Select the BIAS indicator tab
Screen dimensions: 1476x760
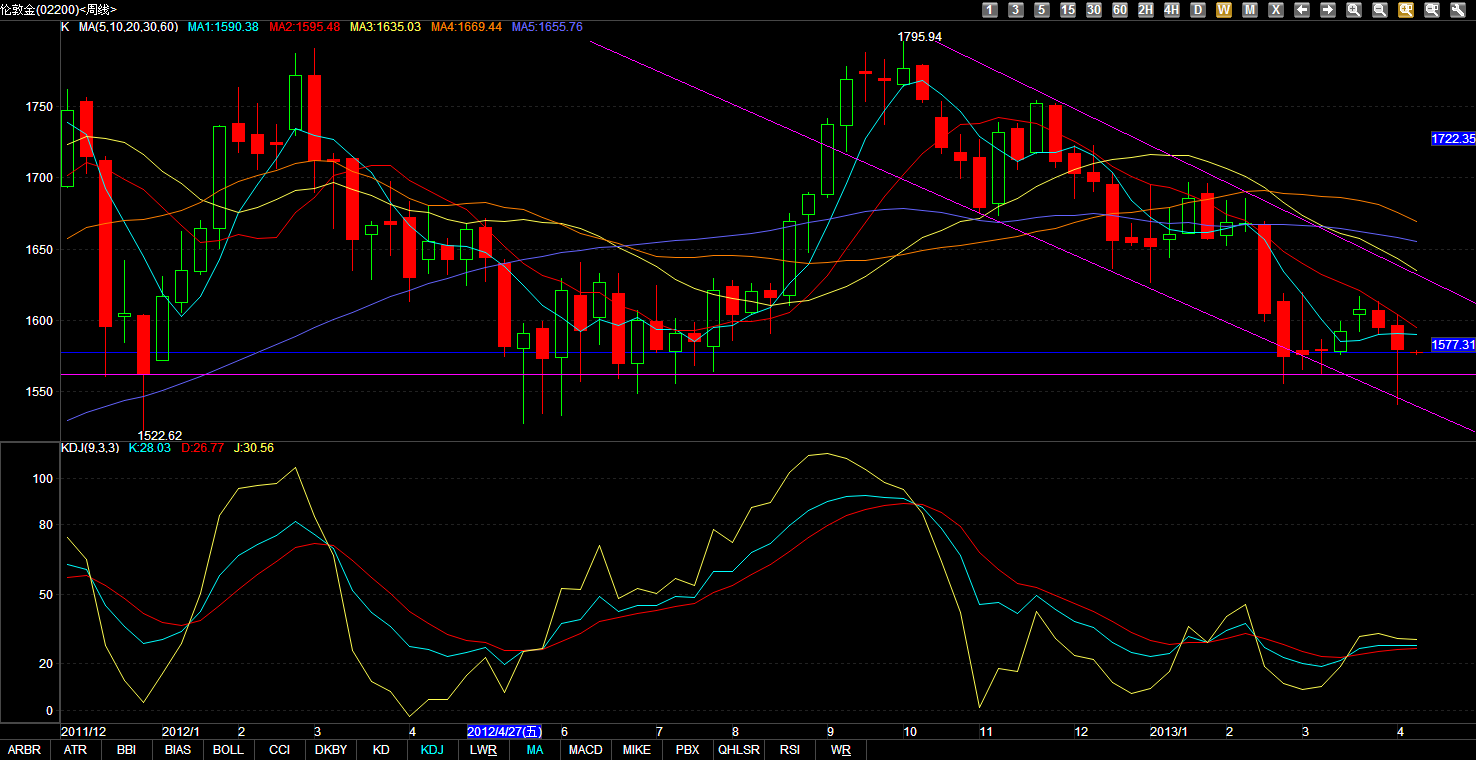point(177,750)
